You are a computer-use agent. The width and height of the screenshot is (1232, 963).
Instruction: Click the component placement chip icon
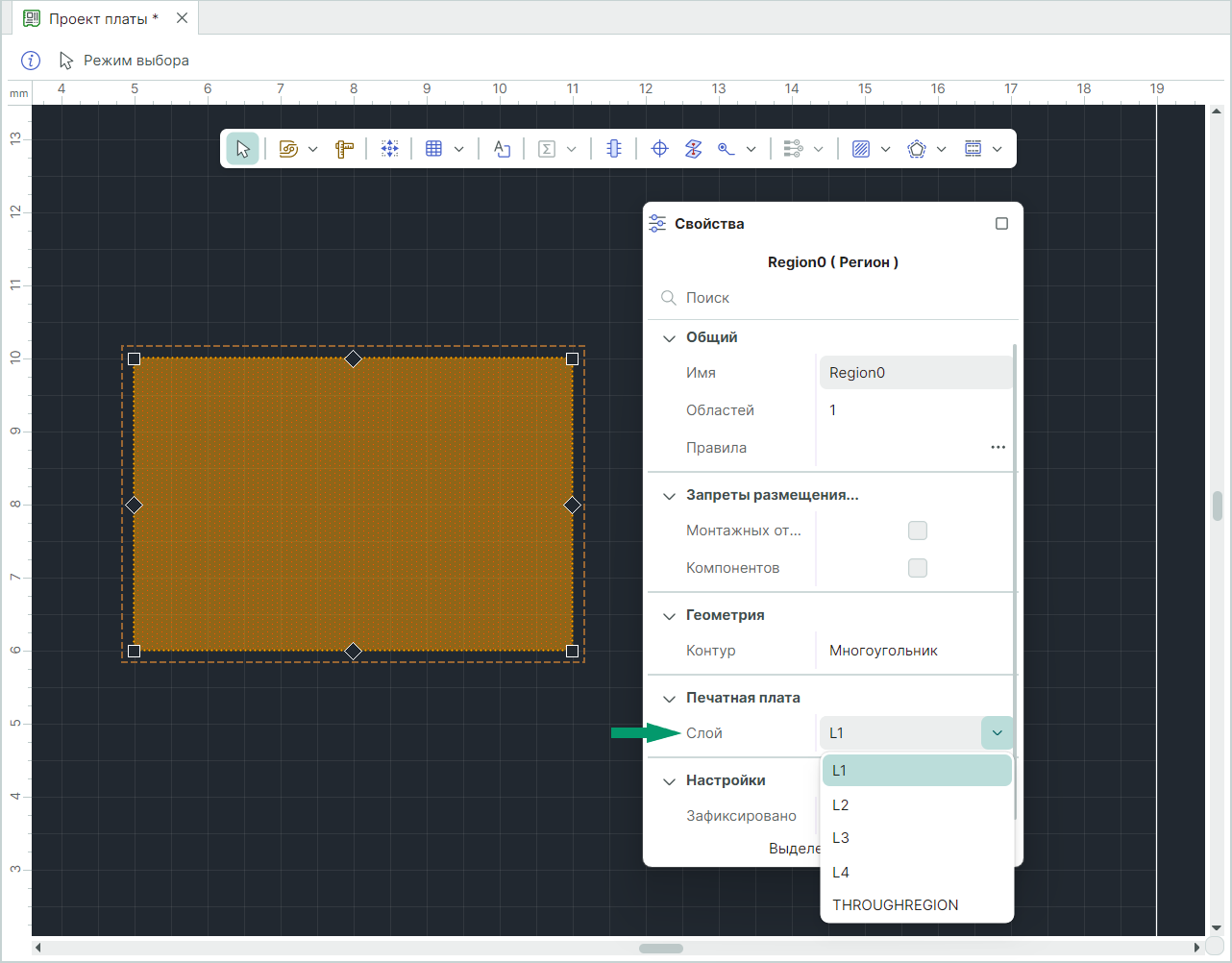614,149
